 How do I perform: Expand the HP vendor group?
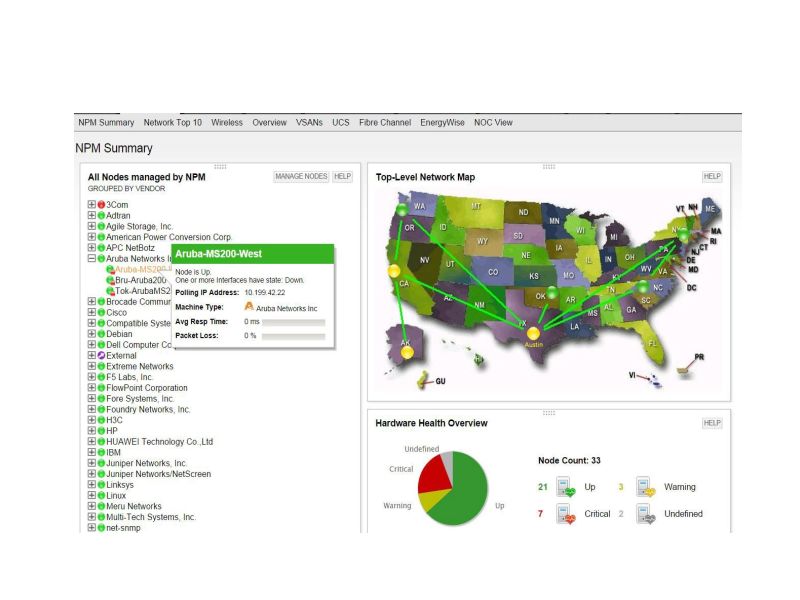pyautogui.click(x=91, y=430)
